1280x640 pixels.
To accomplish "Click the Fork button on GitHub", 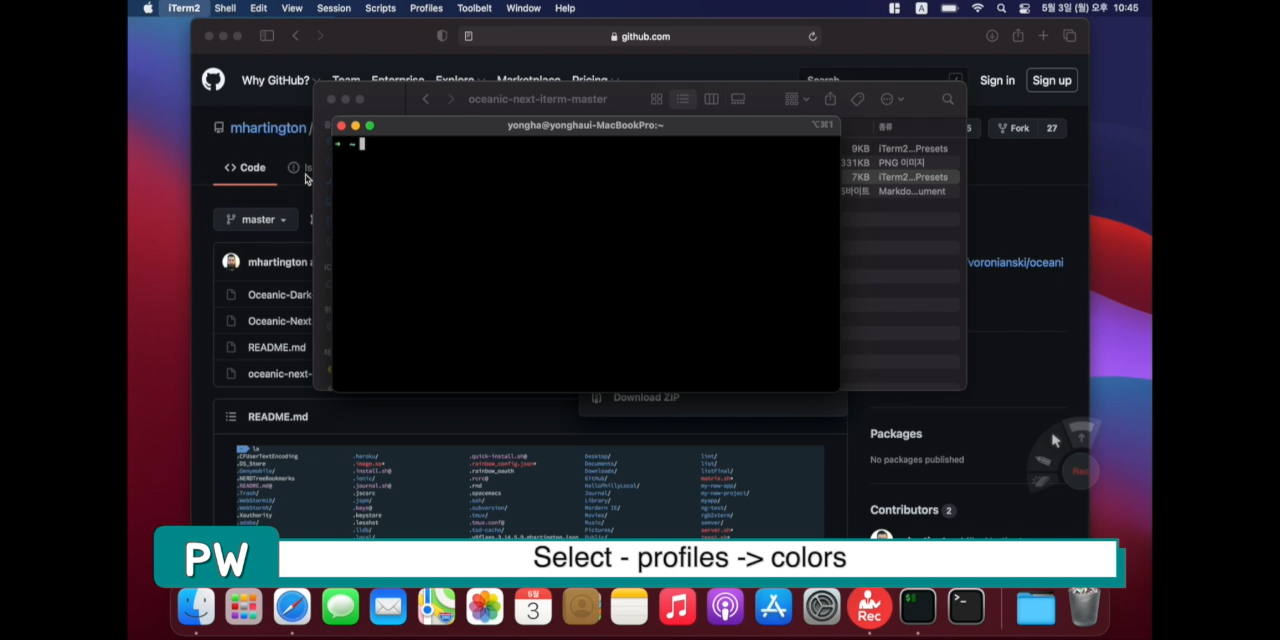I will [x=1013, y=128].
